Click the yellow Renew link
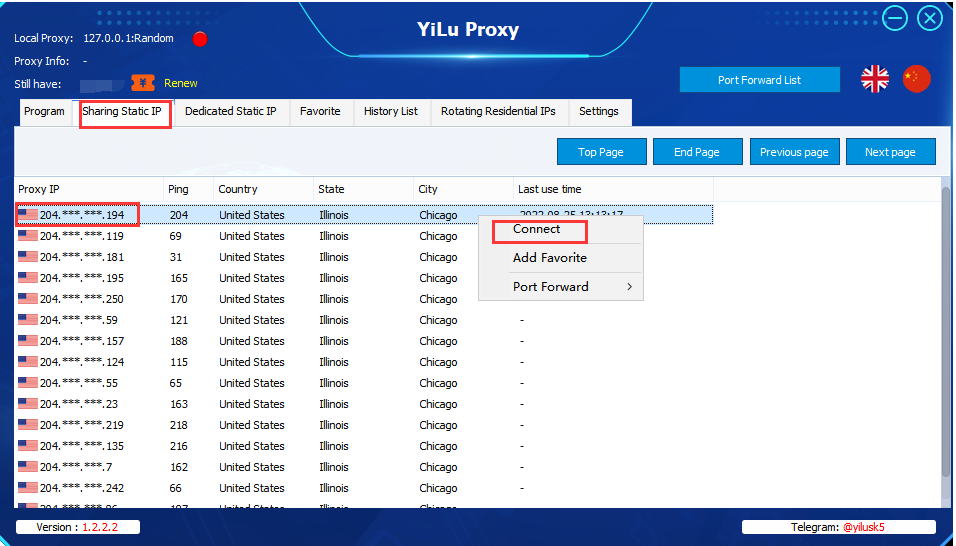Viewport: 956px width, 546px height. point(180,83)
